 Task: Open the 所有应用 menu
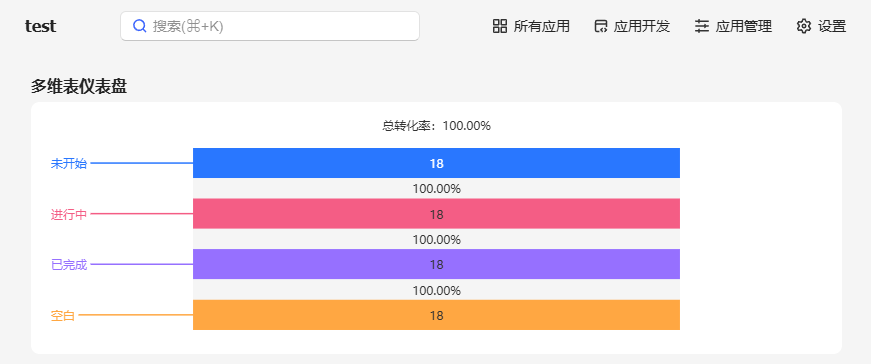click(x=532, y=26)
